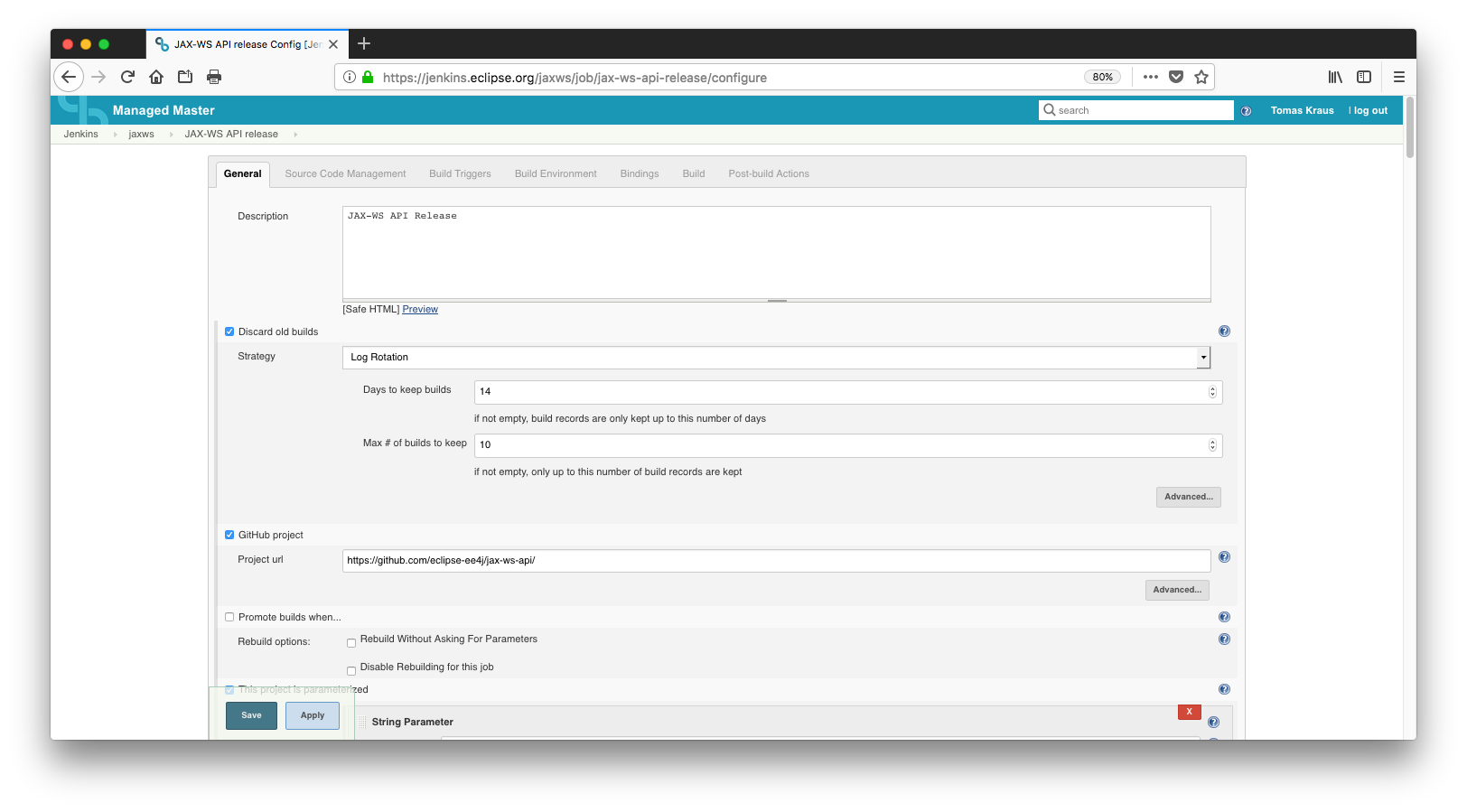Open Firefox hamburger menu
Screen dimensions: 1467x812
tap(1399, 77)
